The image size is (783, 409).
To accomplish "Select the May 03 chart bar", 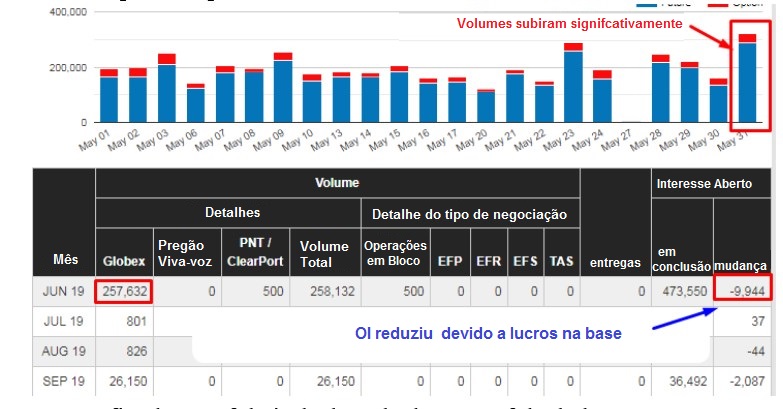I will tap(166, 92).
